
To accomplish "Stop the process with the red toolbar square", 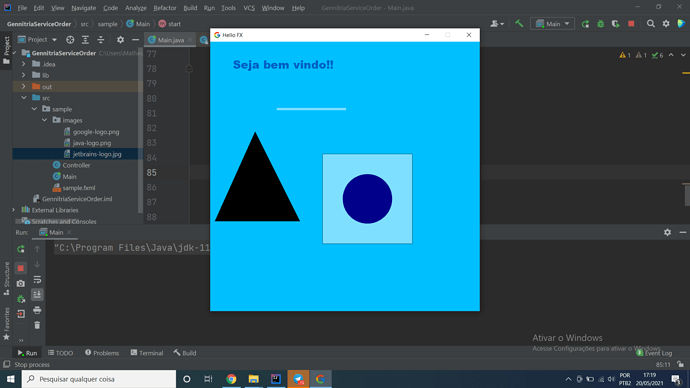I will (x=631, y=24).
